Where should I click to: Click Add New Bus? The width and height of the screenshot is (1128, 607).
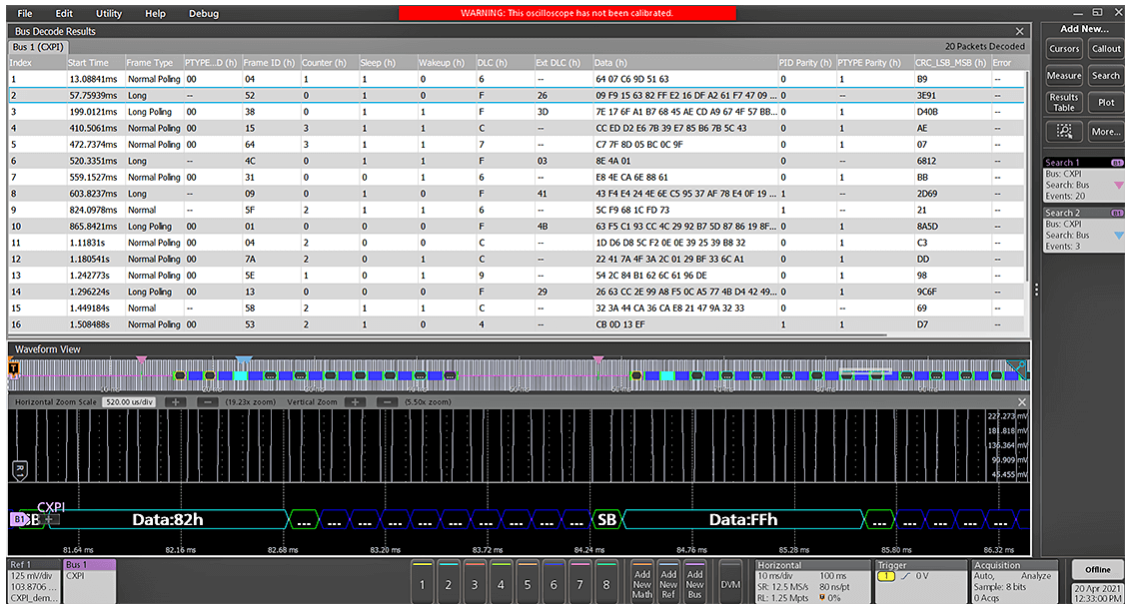coord(695,582)
